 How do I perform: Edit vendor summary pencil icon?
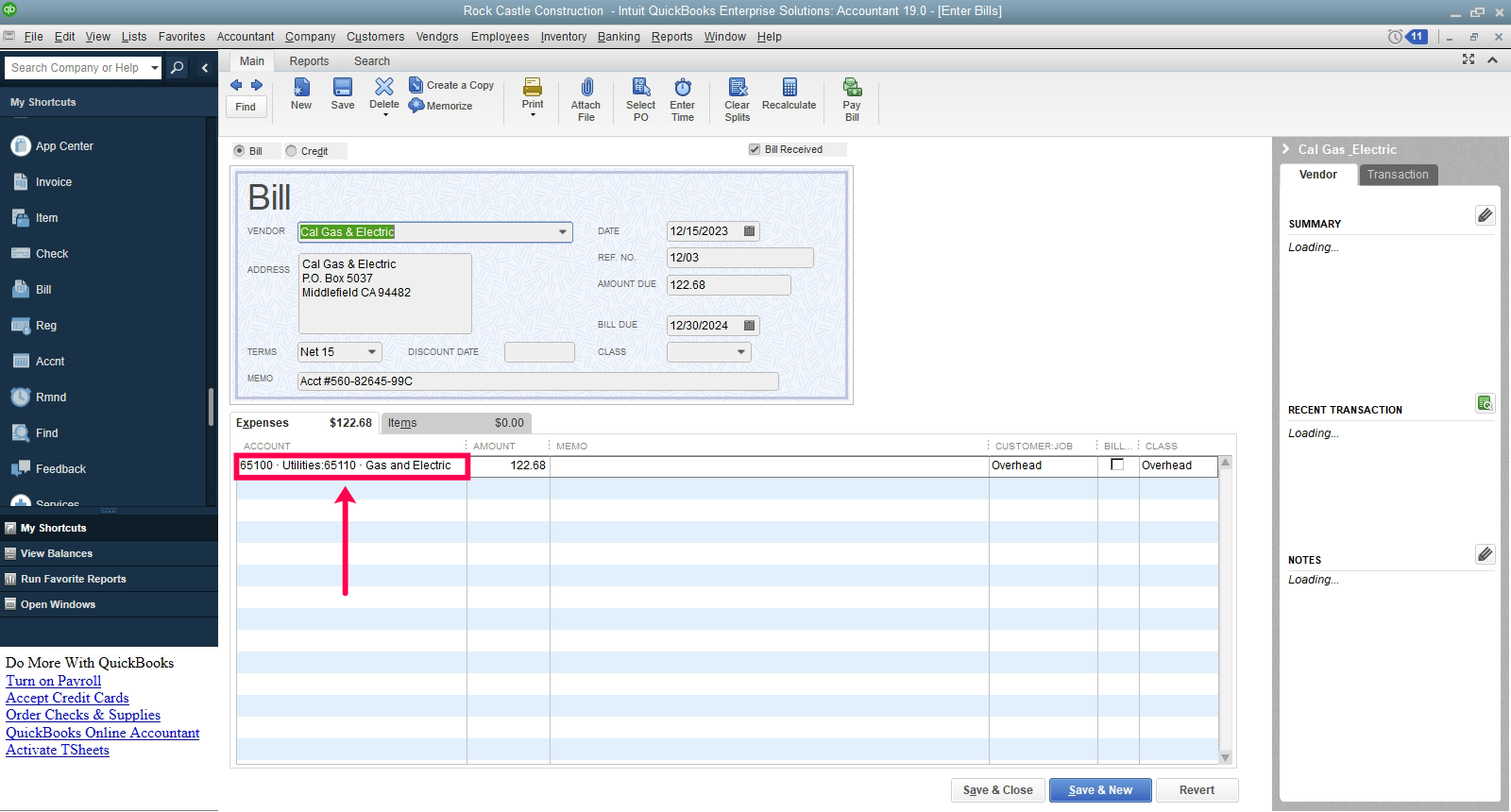click(1486, 215)
